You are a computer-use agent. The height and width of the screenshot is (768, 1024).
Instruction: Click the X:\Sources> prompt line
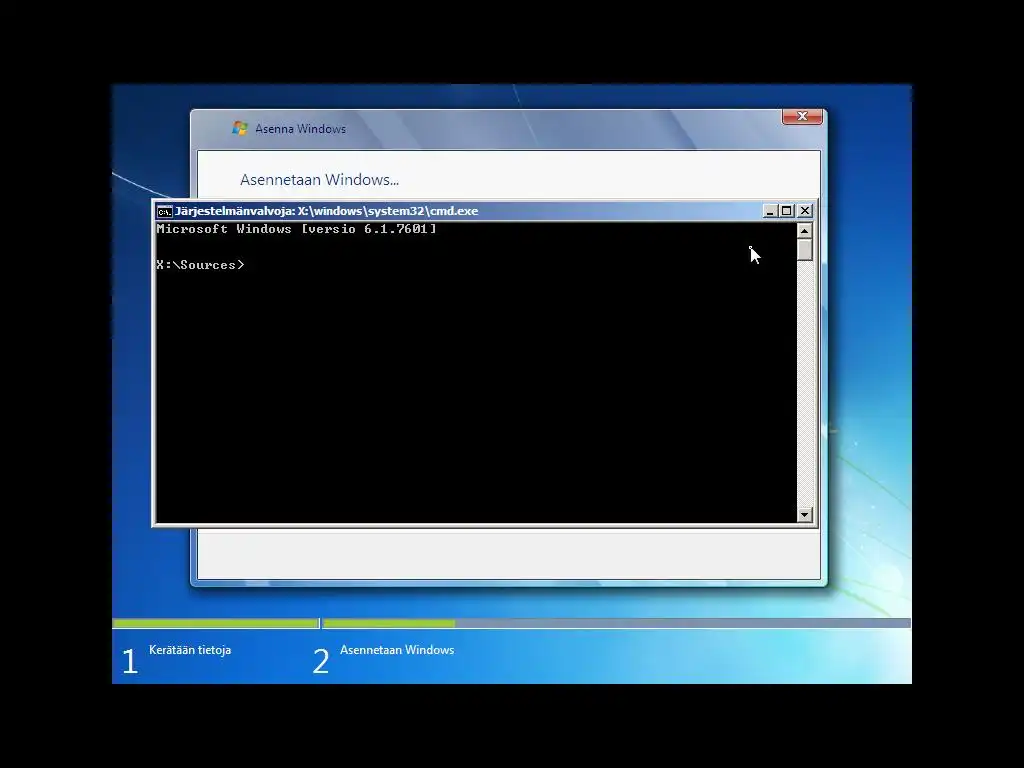click(200, 264)
